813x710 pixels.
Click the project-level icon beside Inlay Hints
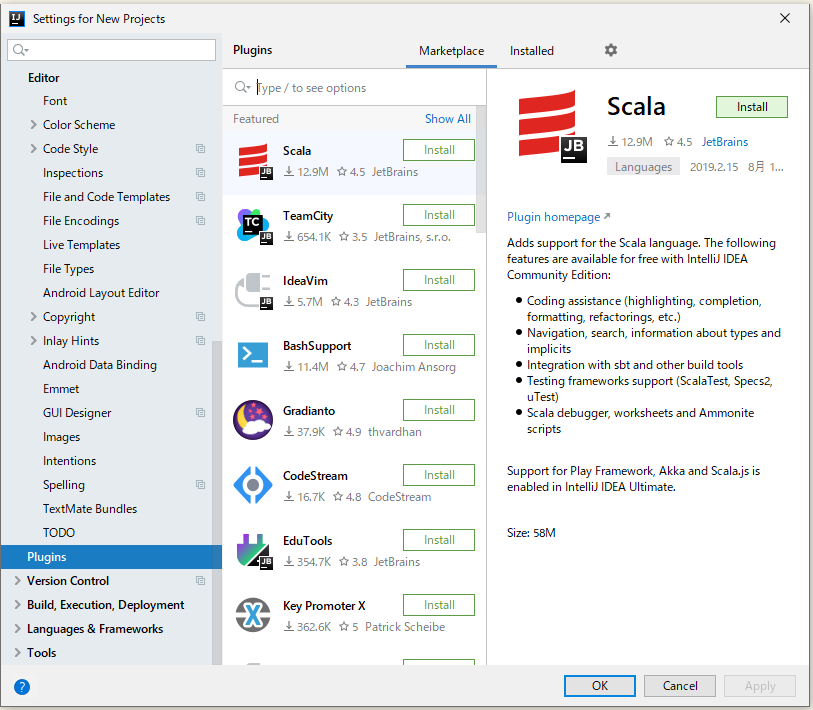pyautogui.click(x=201, y=341)
